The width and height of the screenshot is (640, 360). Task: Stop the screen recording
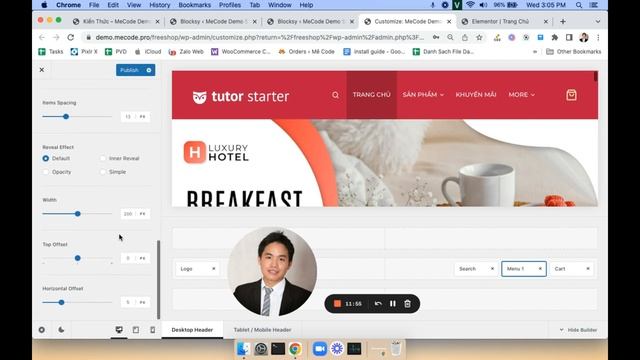337,304
